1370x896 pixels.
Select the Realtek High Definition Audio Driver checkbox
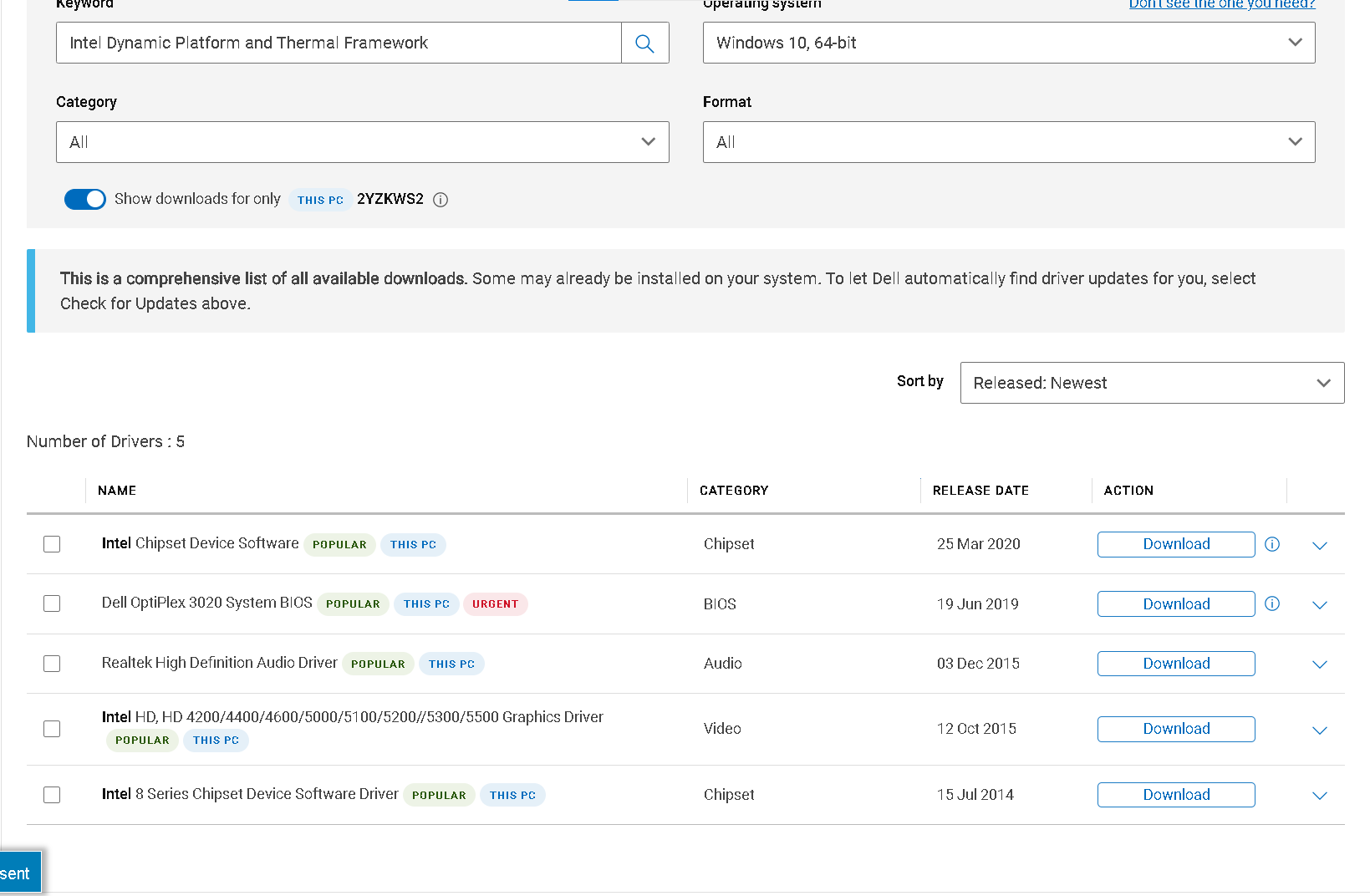pos(52,664)
